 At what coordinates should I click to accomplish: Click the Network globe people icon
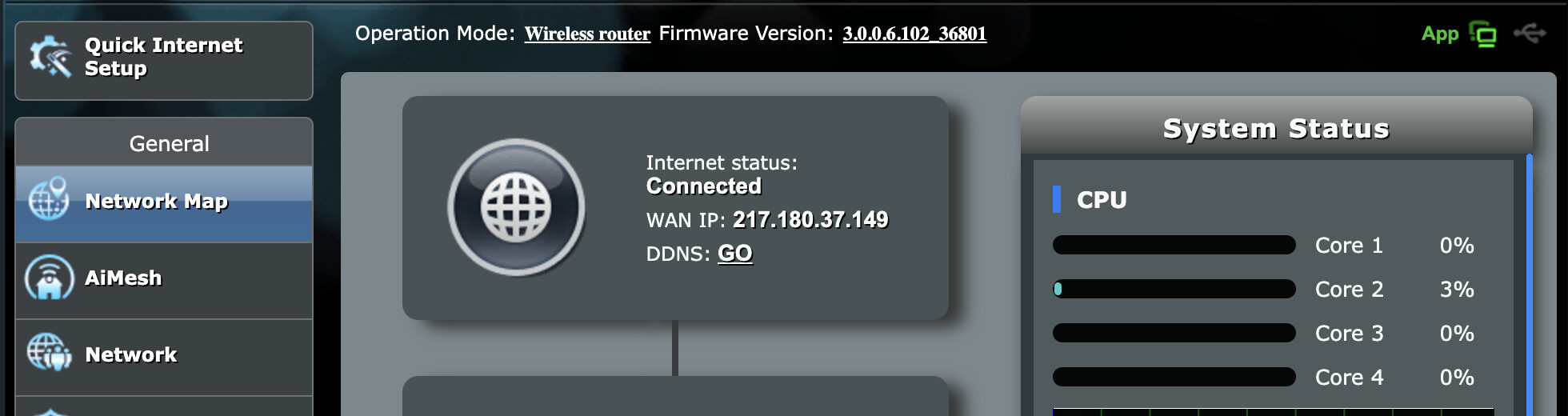click(49, 353)
